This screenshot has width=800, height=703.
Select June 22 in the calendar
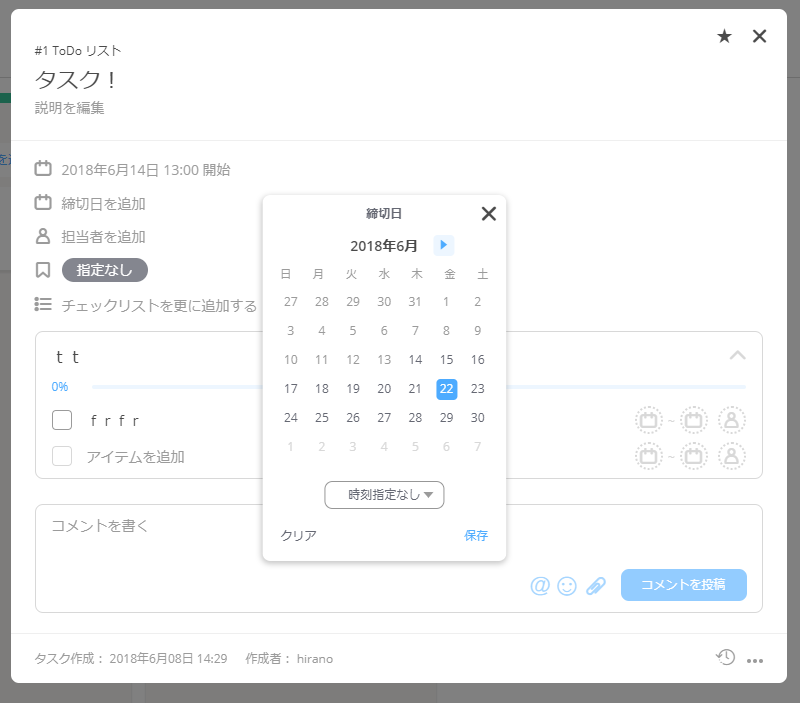(x=447, y=389)
